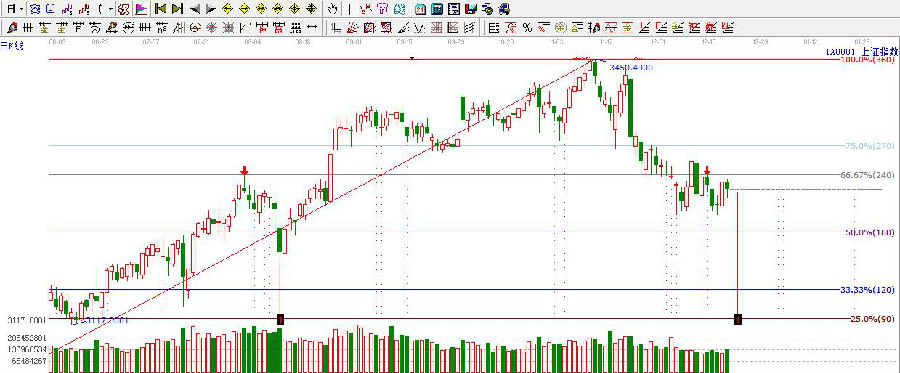Click the colored flag chart icon

tap(142, 9)
